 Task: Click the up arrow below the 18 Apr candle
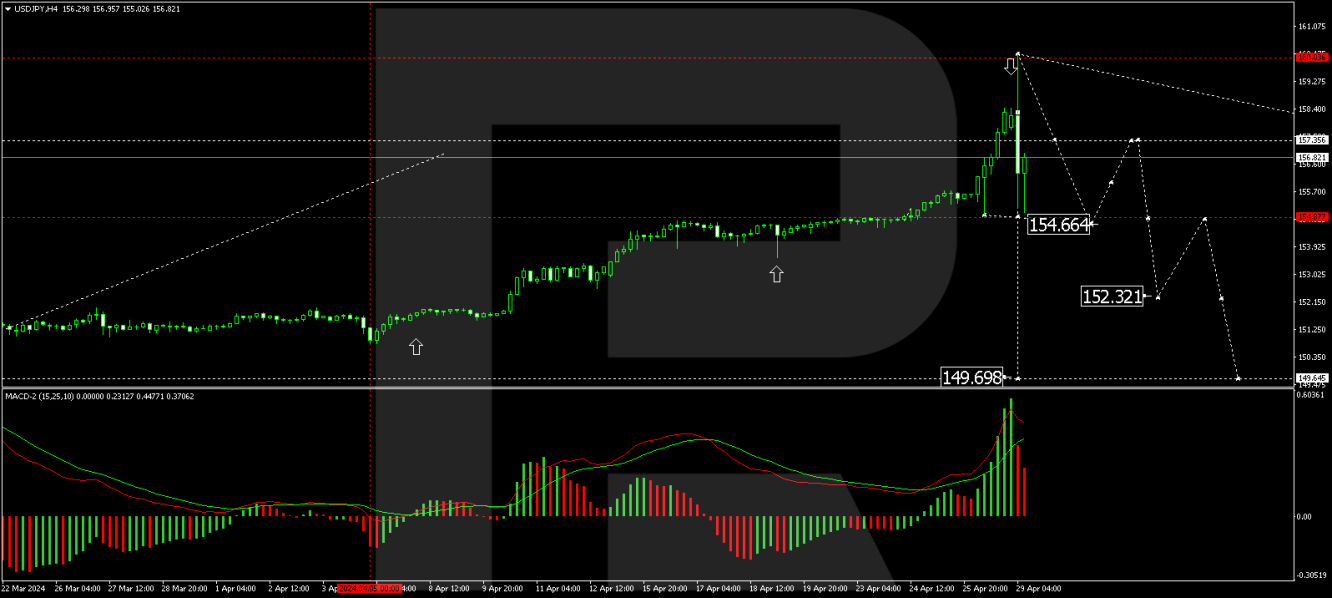777,273
